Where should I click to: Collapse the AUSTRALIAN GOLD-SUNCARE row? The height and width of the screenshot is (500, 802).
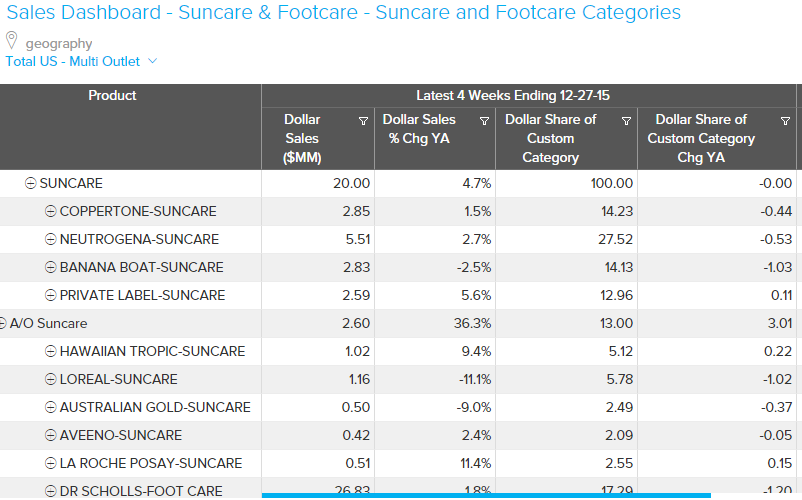coord(50,408)
